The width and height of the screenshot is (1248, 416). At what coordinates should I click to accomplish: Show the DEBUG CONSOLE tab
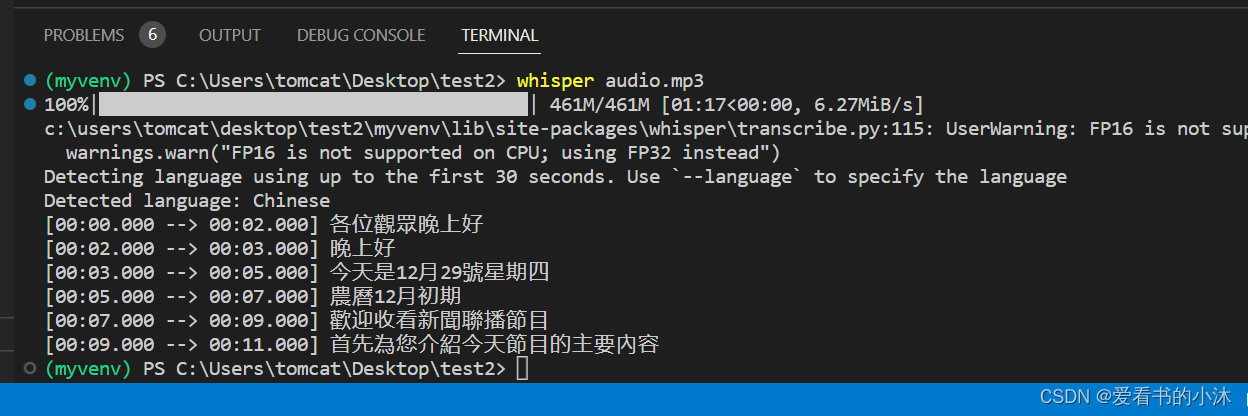(361, 35)
